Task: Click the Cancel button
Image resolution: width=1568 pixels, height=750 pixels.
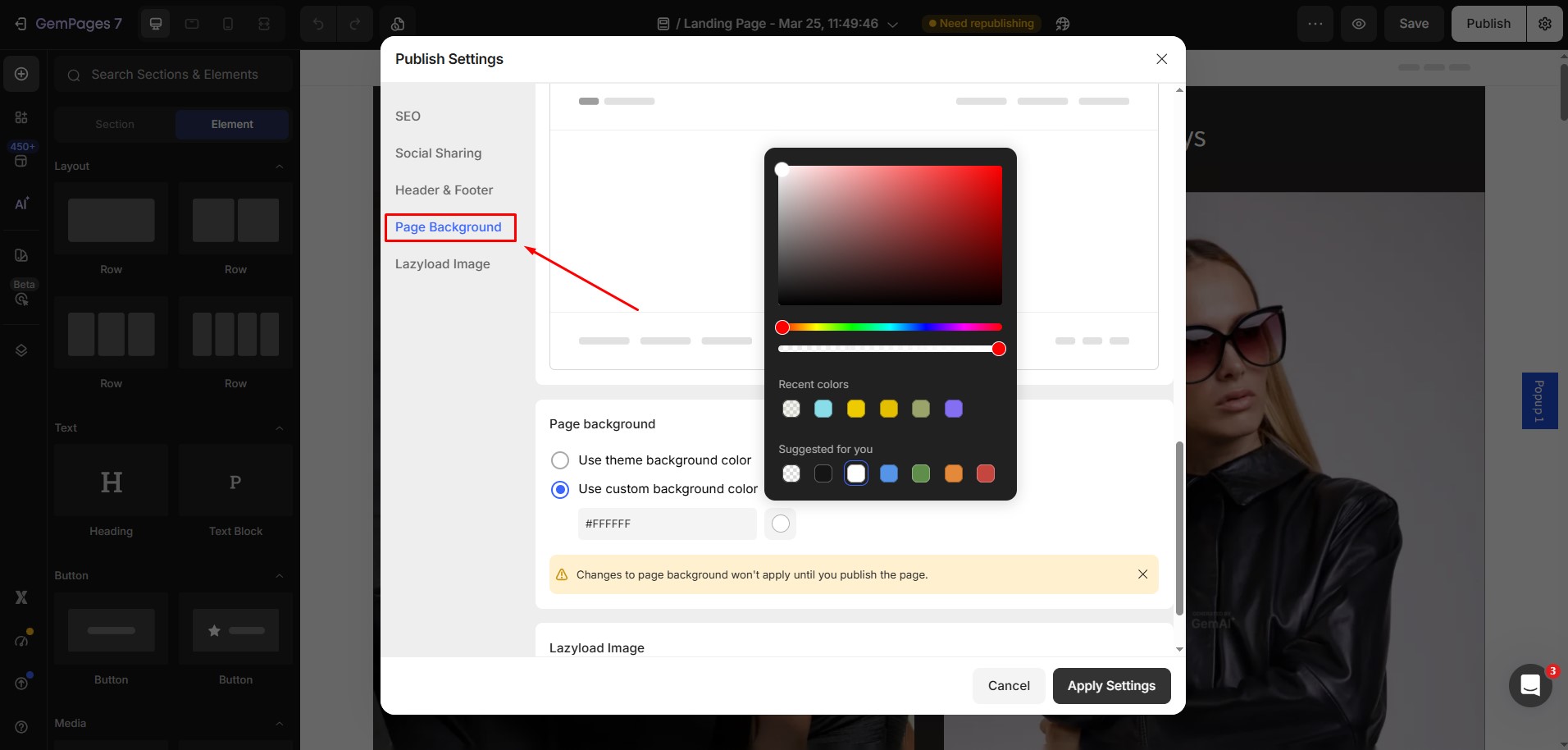Action: [1009, 686]
